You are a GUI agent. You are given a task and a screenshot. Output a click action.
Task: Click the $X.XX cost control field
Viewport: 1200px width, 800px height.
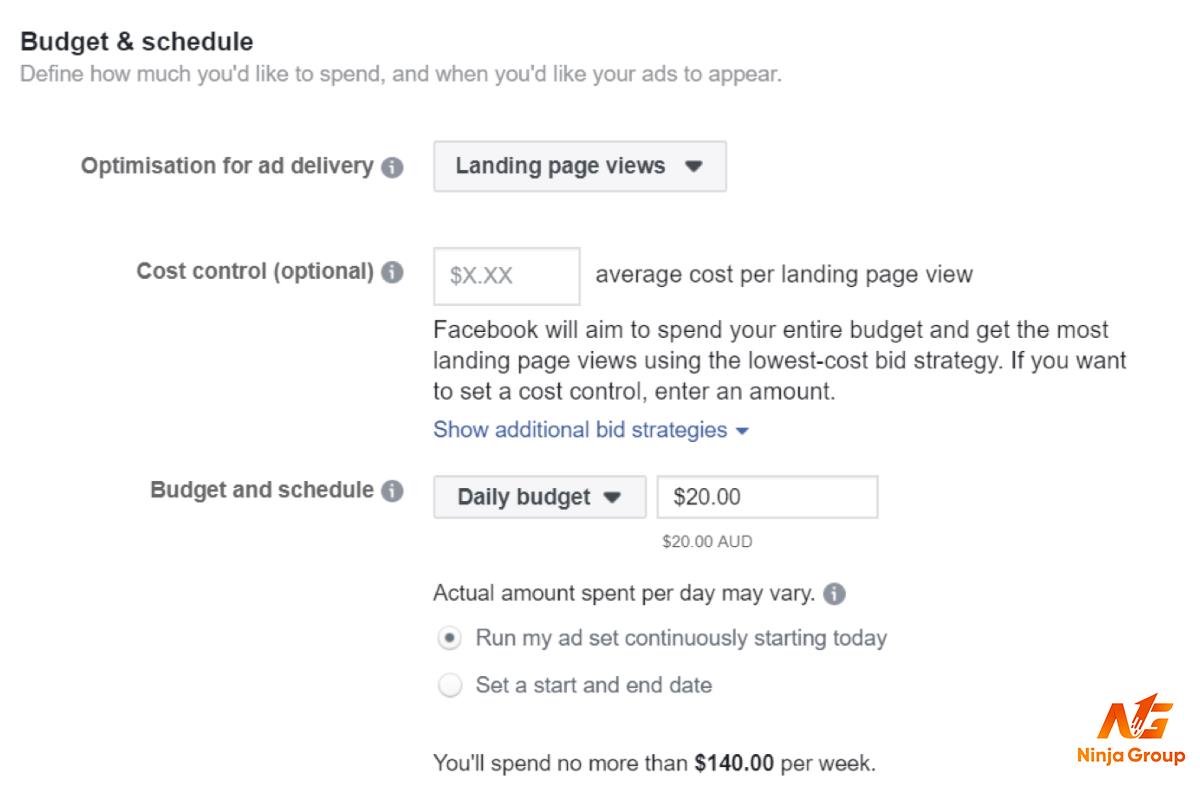506,276
